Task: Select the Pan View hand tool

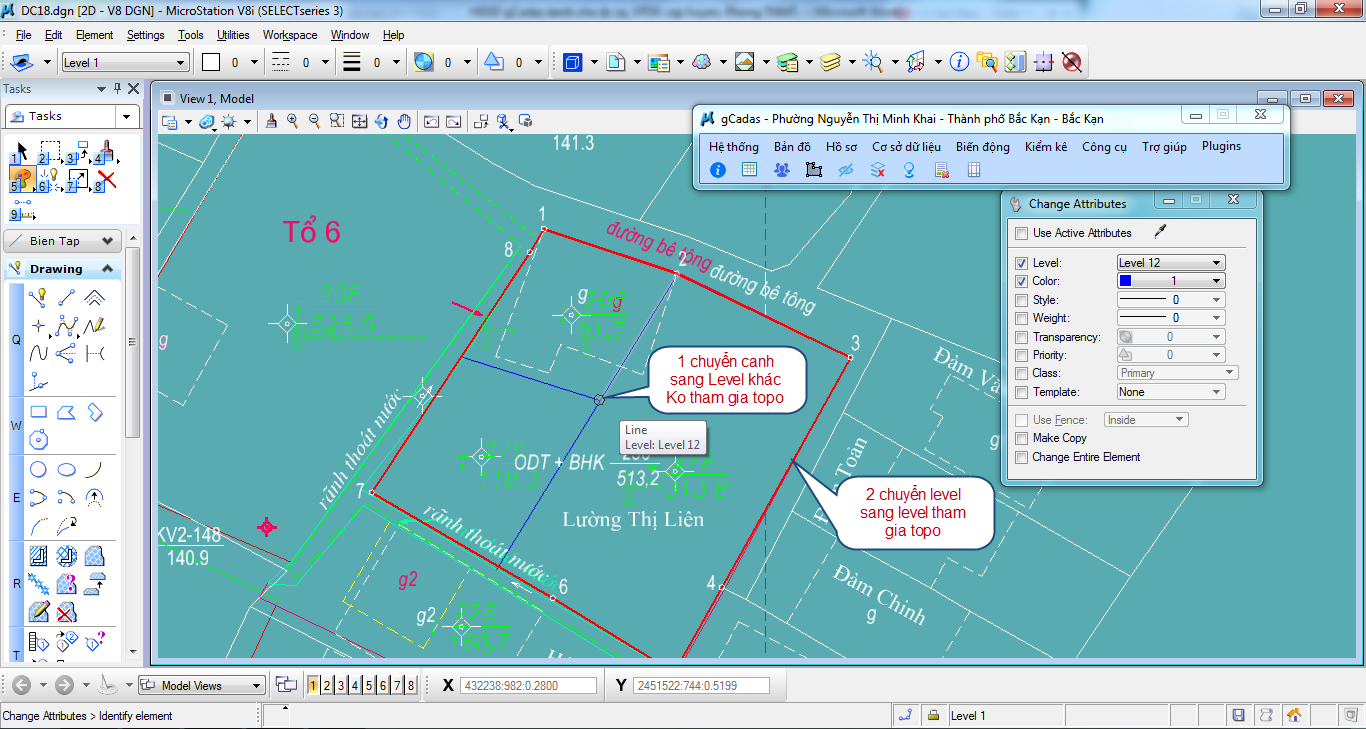Action: (404, 121)
